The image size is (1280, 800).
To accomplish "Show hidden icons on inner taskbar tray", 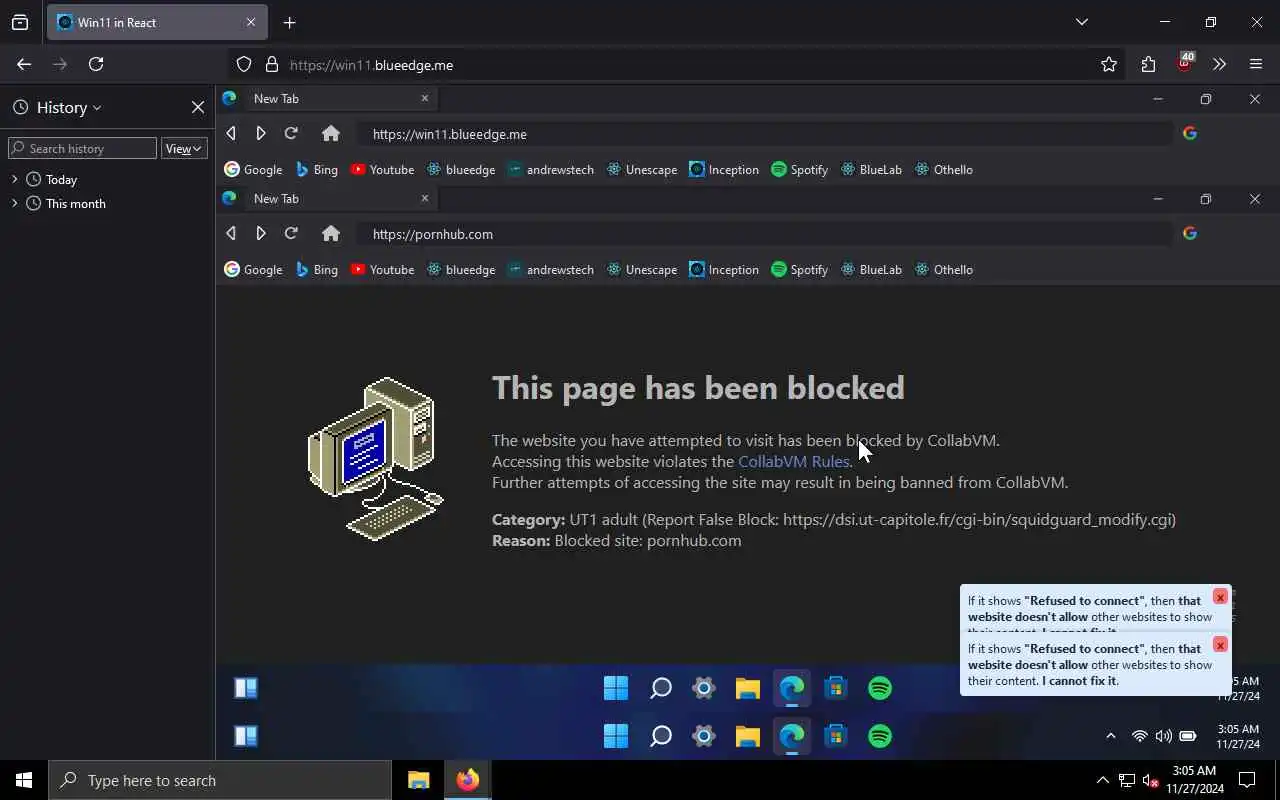I will tap(1110, 736).
